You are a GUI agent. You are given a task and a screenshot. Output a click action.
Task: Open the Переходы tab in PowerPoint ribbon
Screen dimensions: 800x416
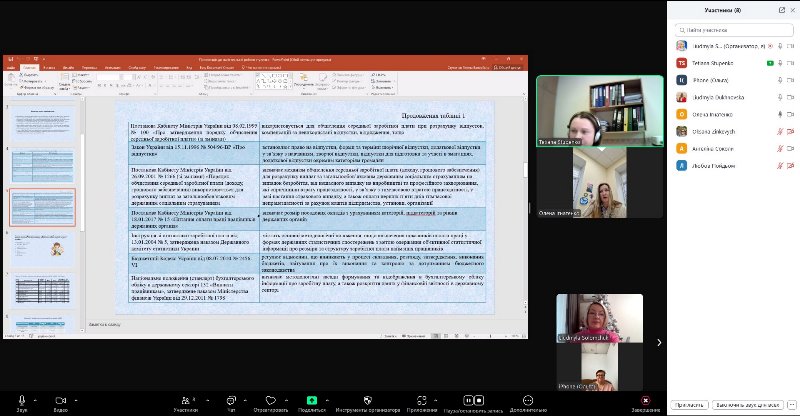[x=89, y=67]
